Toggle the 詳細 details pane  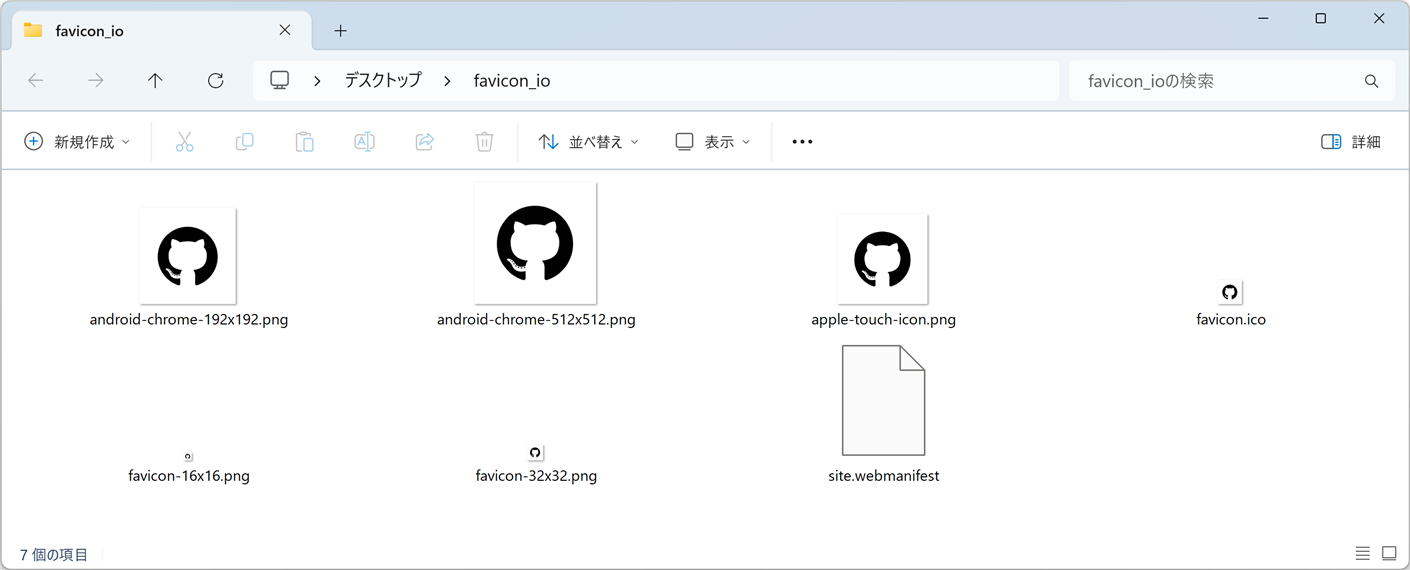pos(1350,142)
